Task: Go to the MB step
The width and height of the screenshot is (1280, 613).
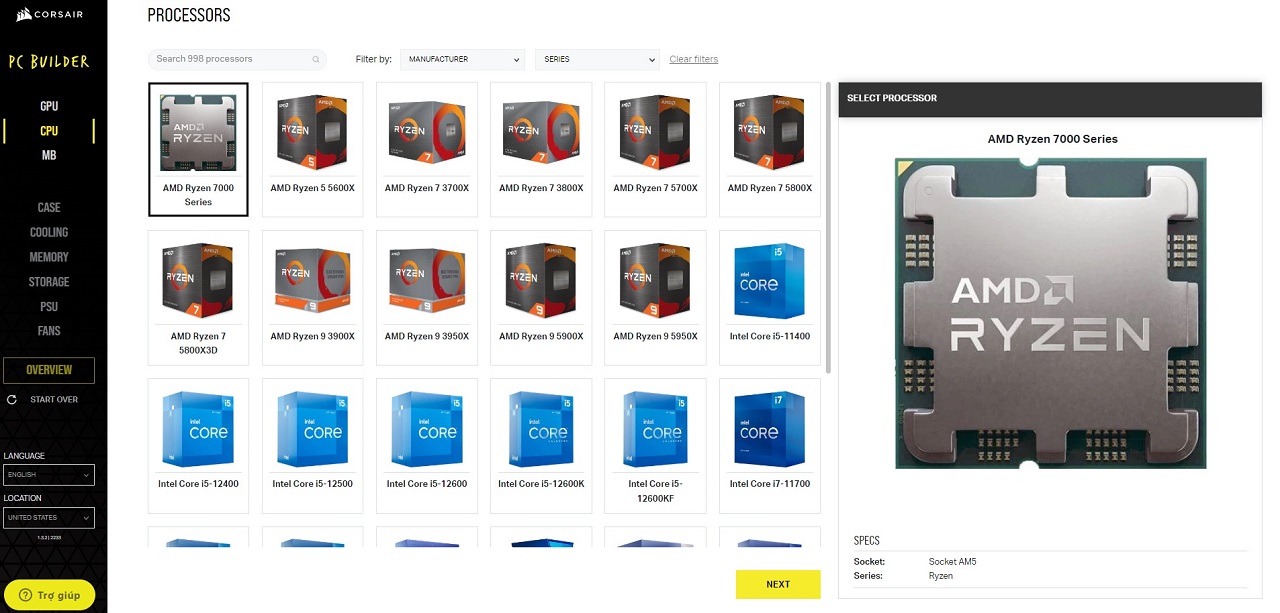Action: [x=49, y=155]
